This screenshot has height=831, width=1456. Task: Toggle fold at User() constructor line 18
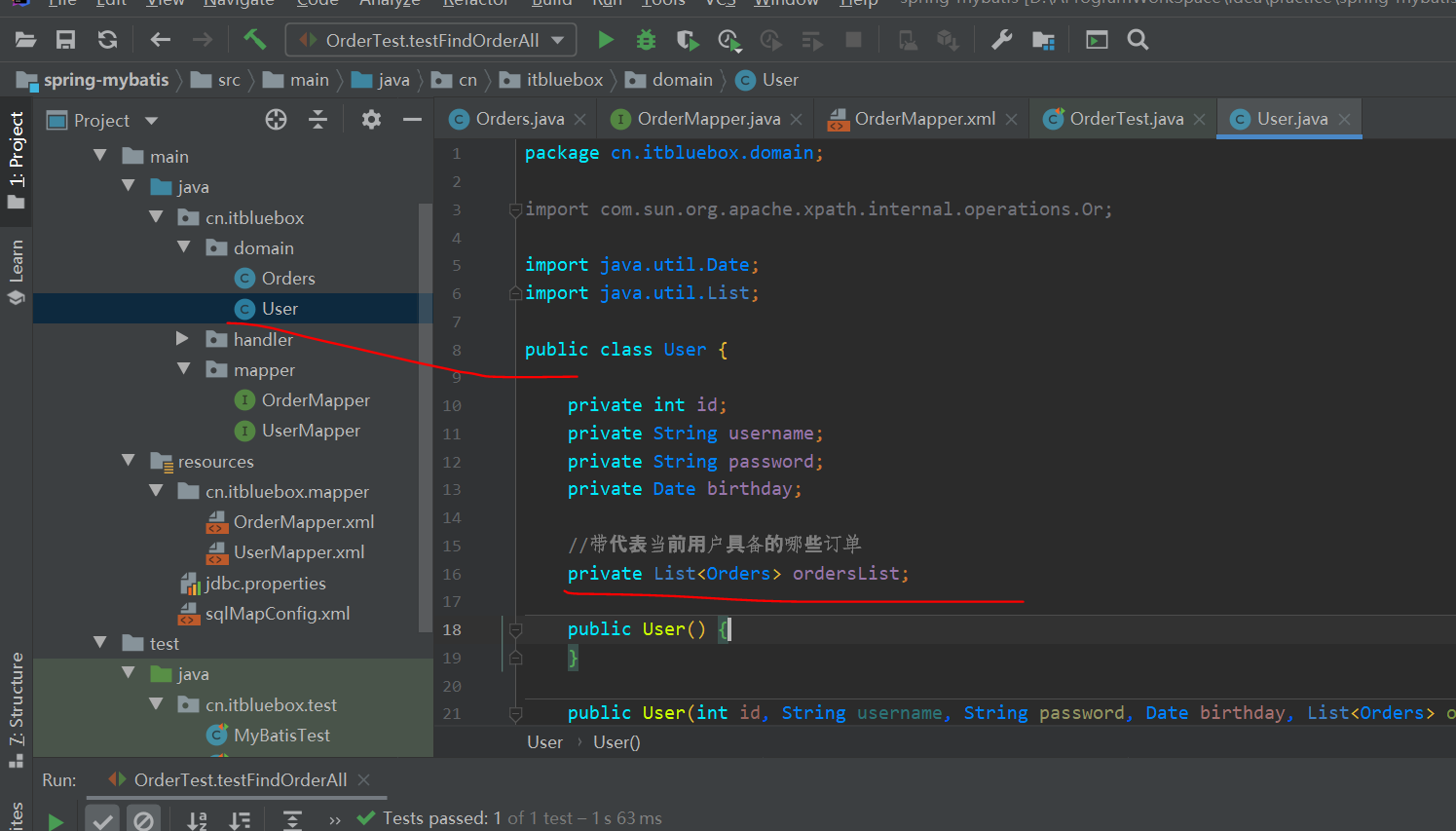pos(516,630)
